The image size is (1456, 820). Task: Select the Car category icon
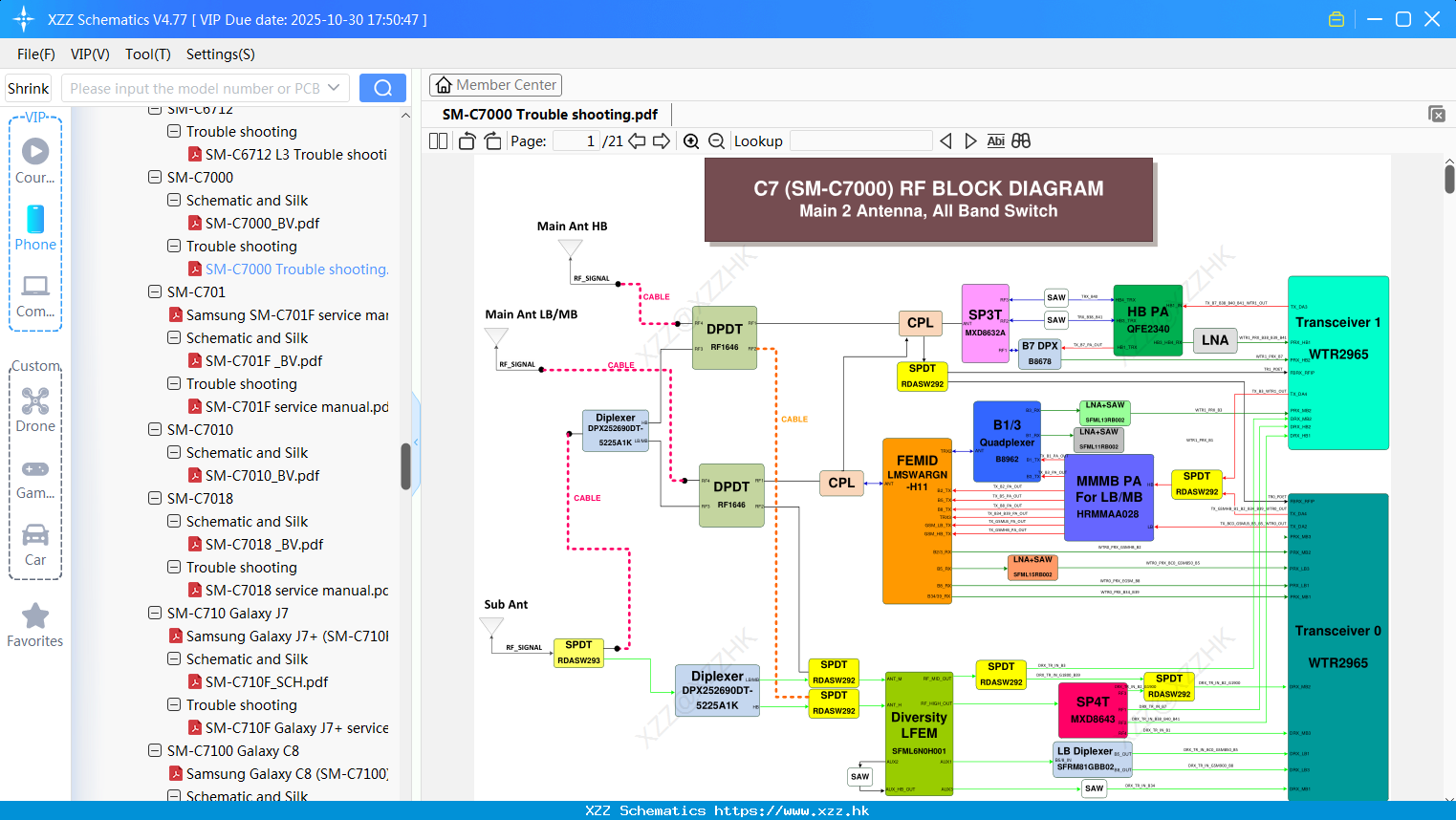point(35,544)
